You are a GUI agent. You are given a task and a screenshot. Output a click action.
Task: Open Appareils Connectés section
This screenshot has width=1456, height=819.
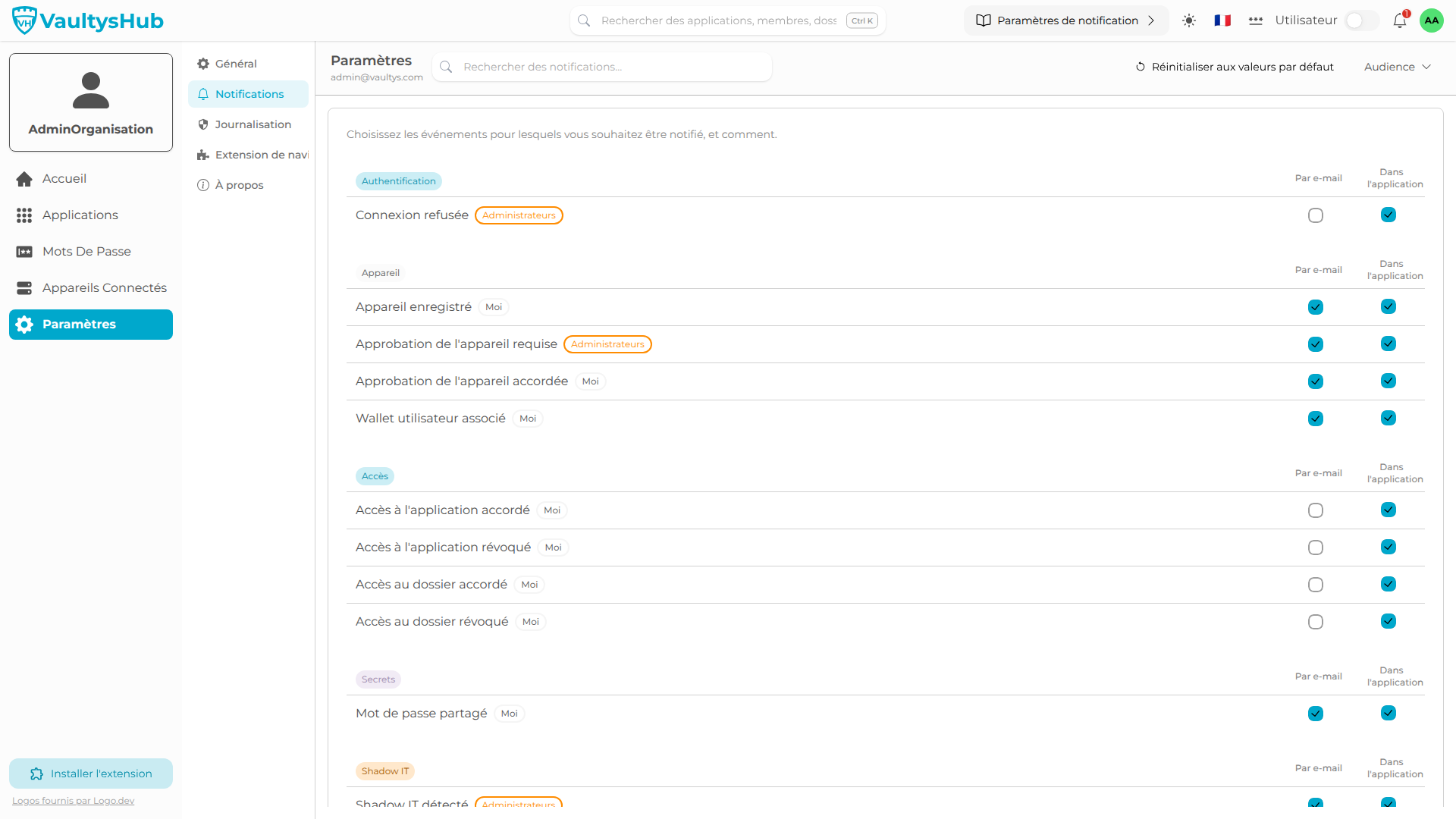pos(91,288)
